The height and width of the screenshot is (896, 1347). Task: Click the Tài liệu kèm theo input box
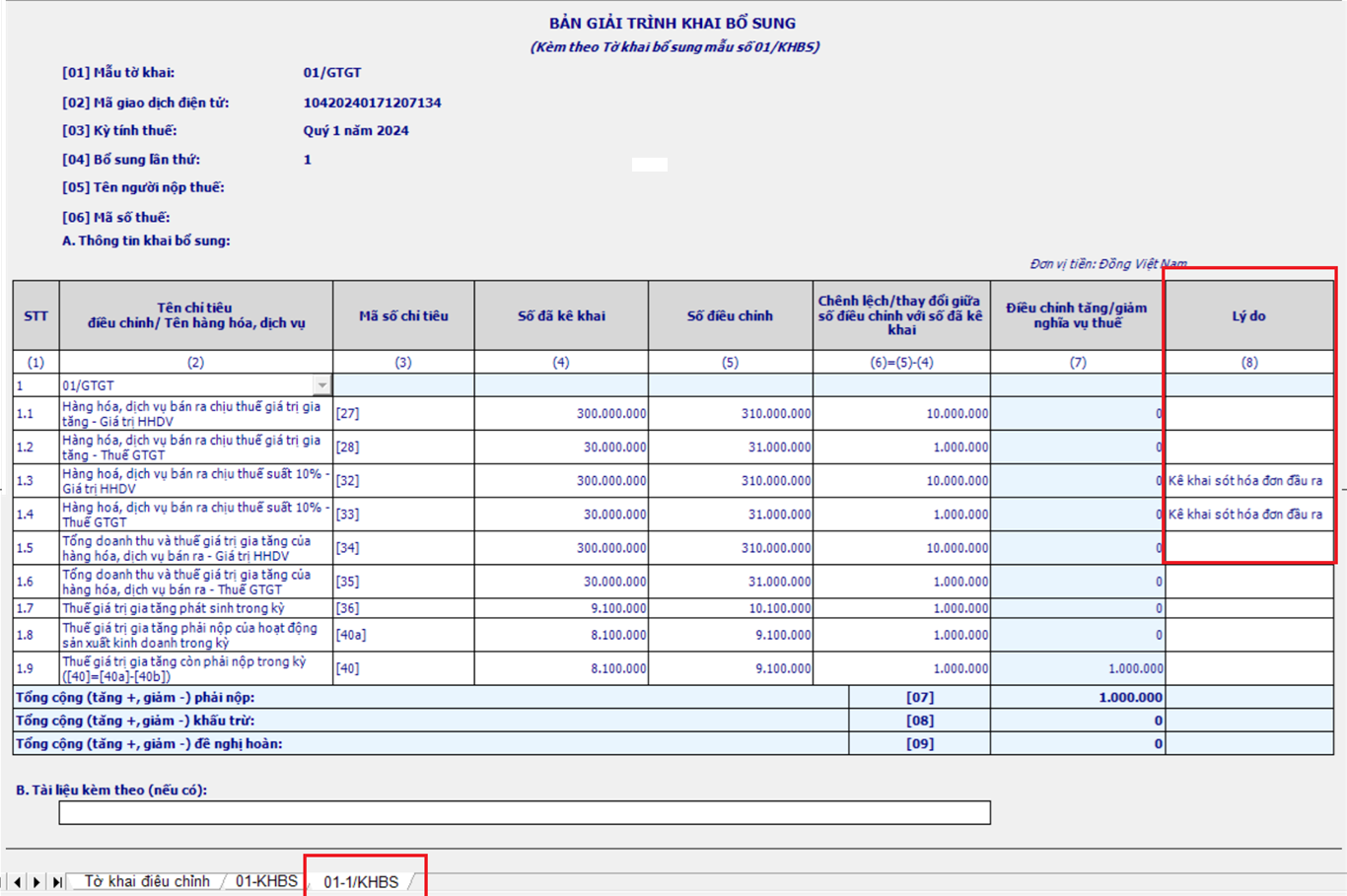point(525,812)
